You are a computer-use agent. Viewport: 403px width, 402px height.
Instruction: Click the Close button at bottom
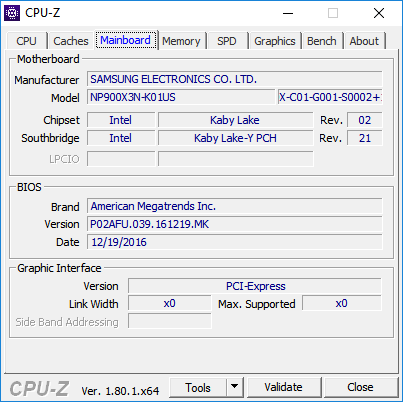[361, 387]
